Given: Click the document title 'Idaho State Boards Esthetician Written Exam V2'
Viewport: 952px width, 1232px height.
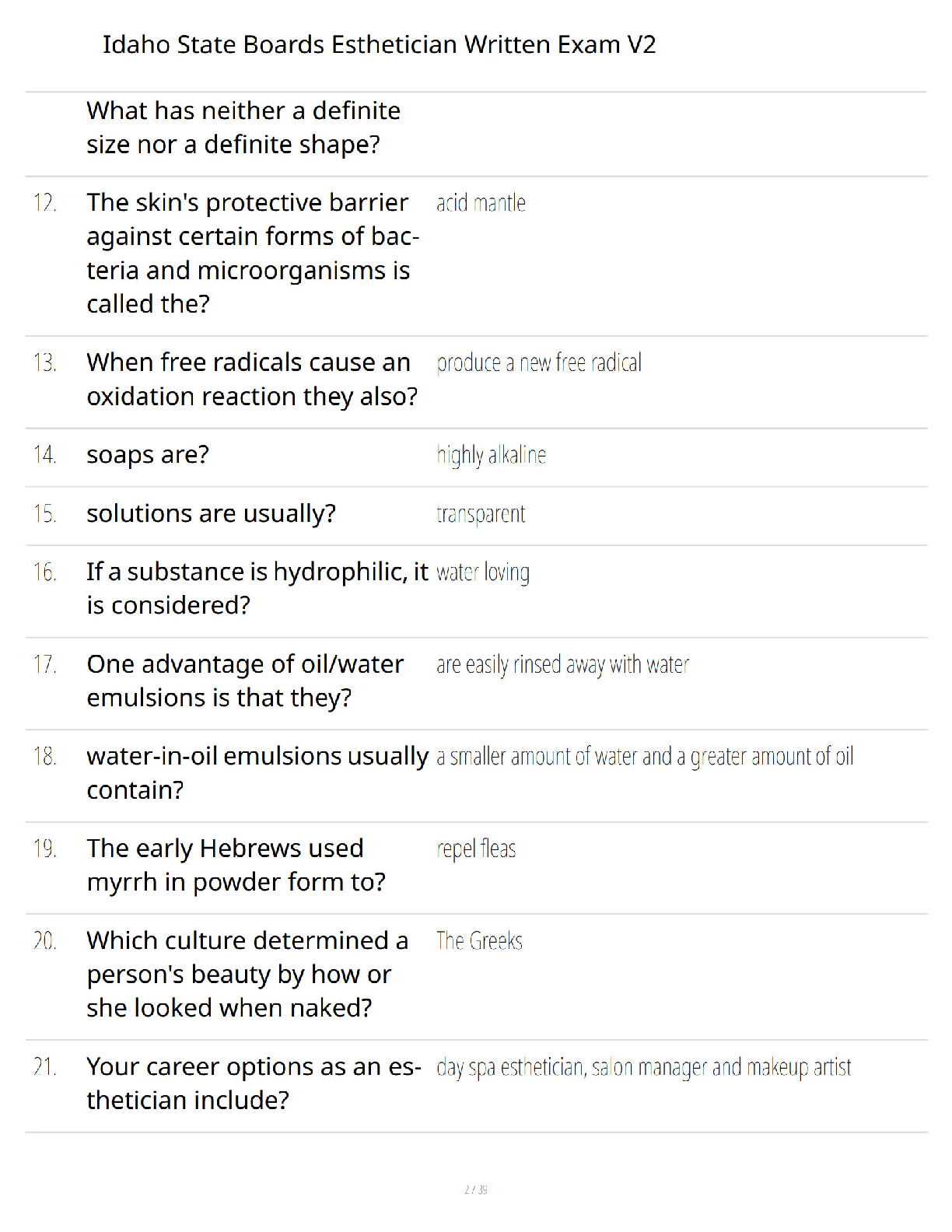Looking at the screenshot, I should tap(380, 44).
